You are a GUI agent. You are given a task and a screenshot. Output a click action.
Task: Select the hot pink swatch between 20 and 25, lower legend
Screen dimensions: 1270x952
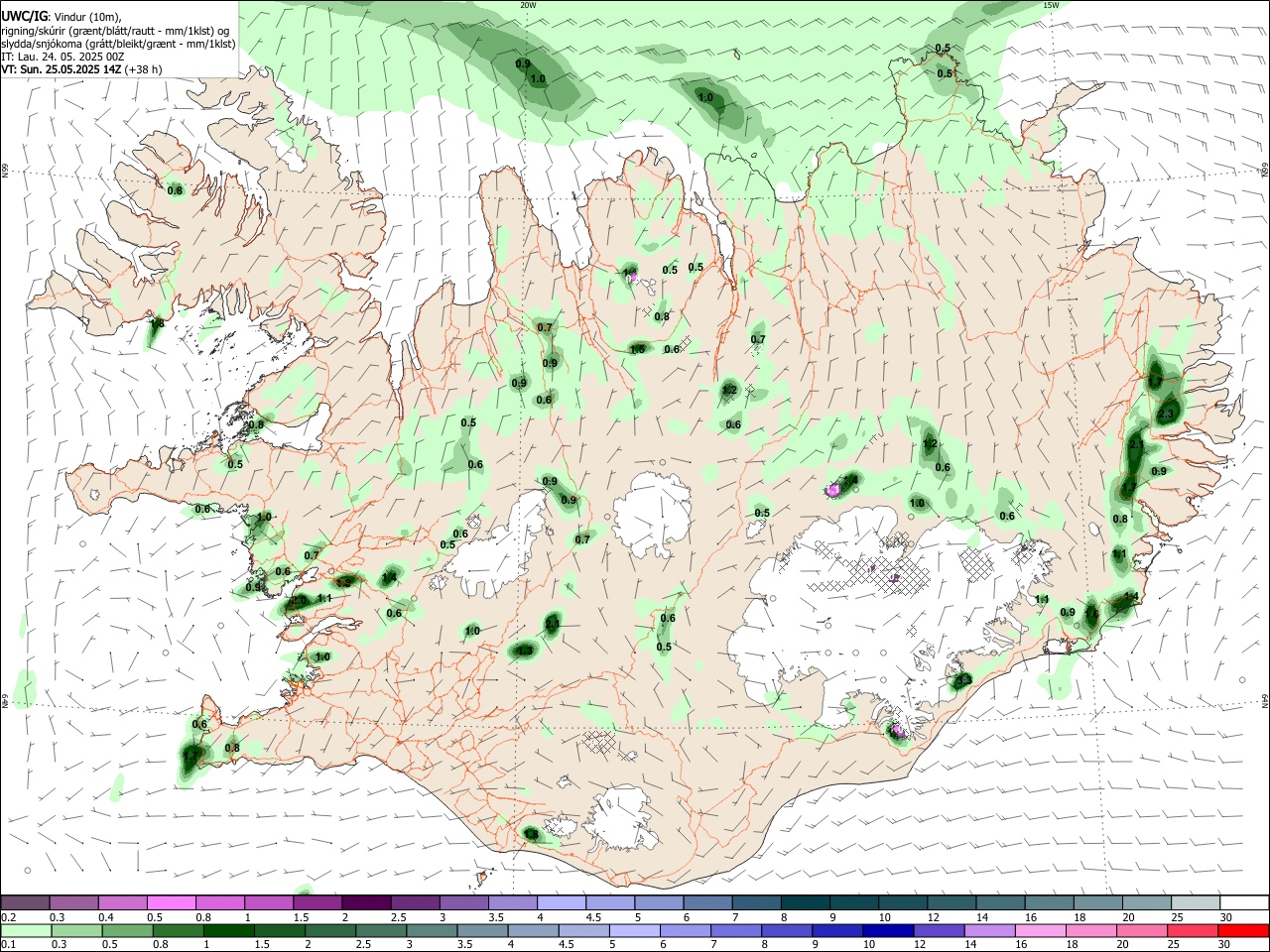1141,931
